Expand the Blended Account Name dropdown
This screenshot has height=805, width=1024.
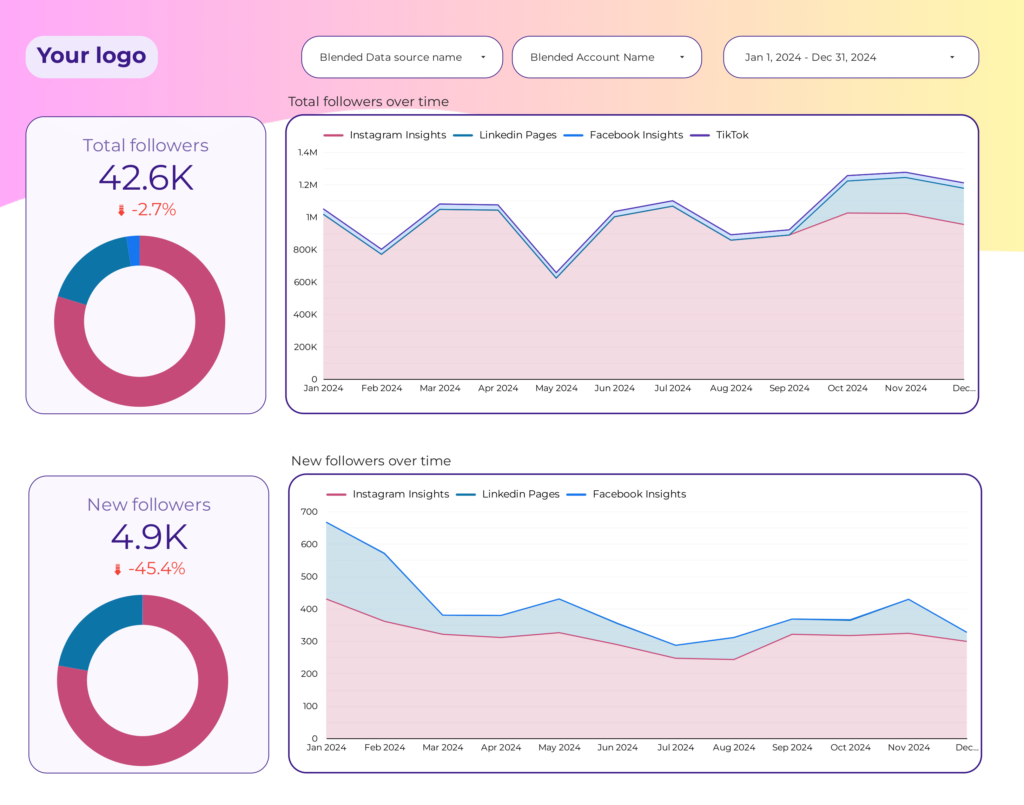607,57
